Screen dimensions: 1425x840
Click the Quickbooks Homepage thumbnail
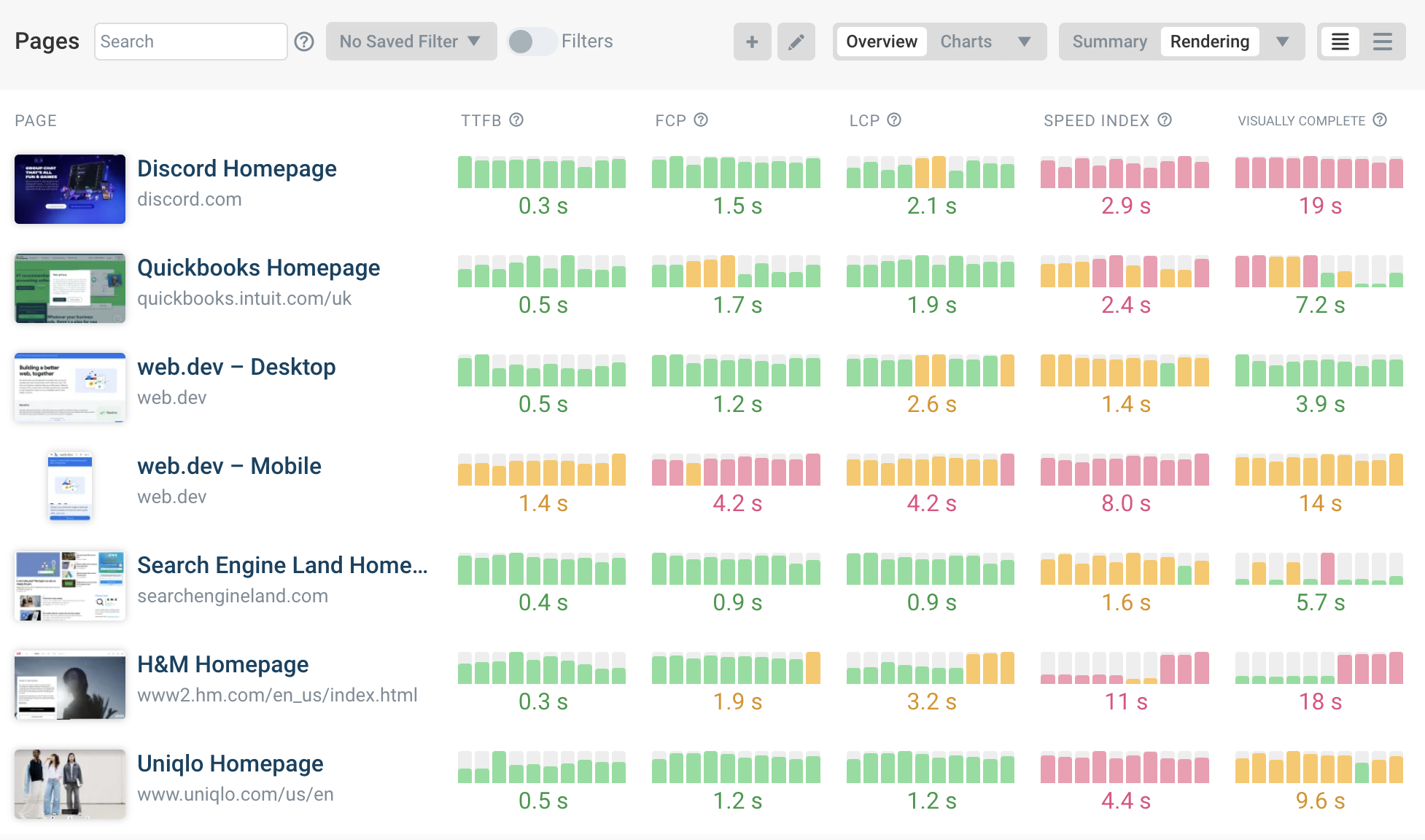tap(70, 288)
